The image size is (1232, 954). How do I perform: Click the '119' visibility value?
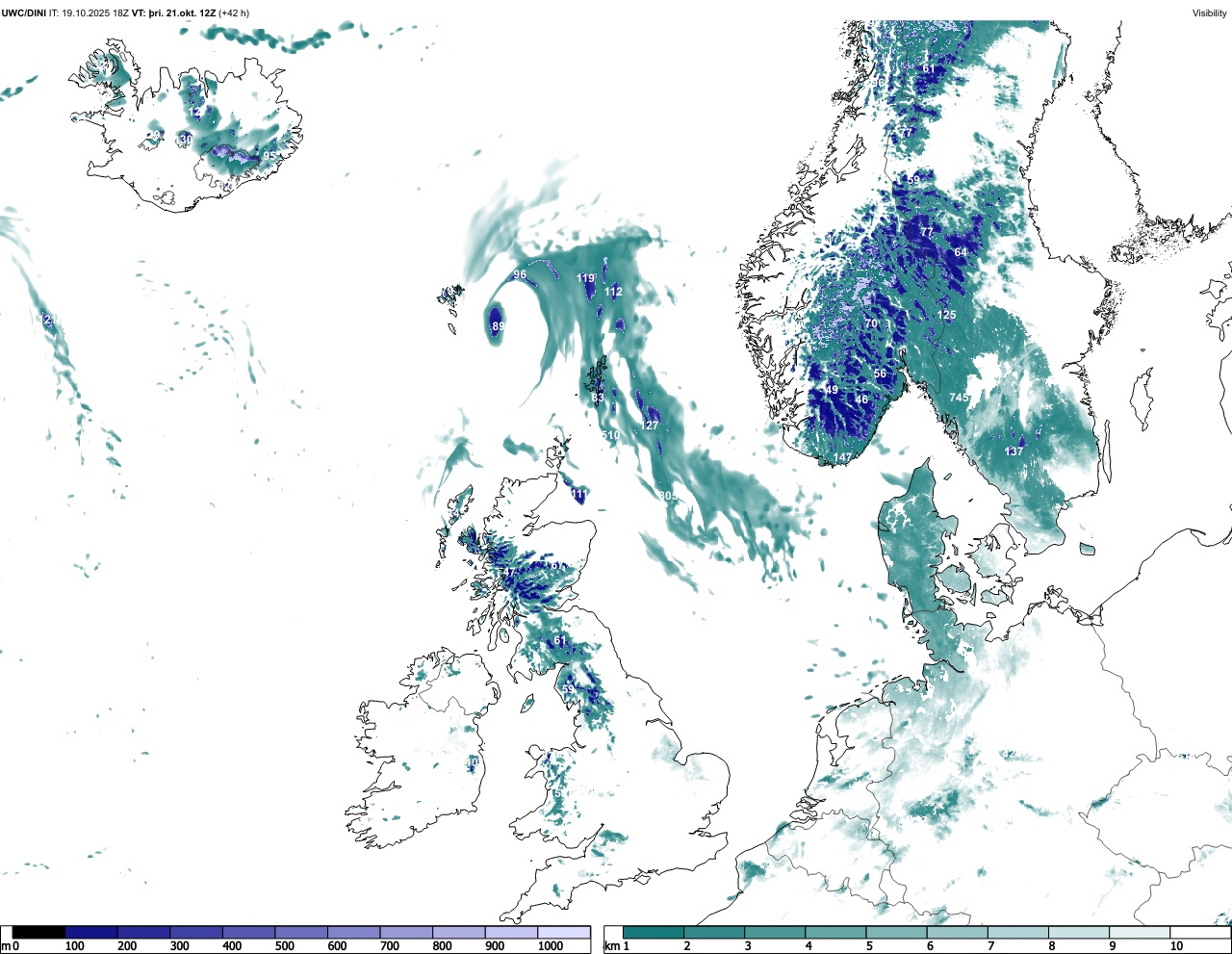tap(586, 278)
